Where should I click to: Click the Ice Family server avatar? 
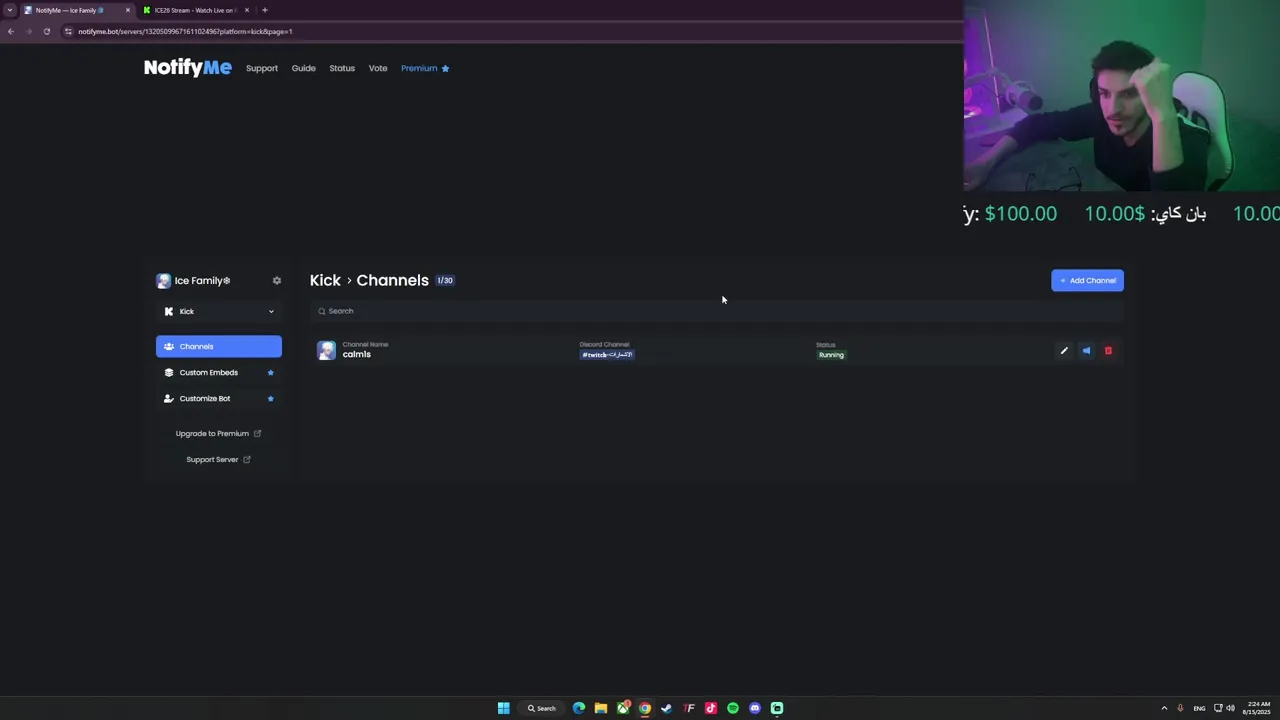pos(164,281)
